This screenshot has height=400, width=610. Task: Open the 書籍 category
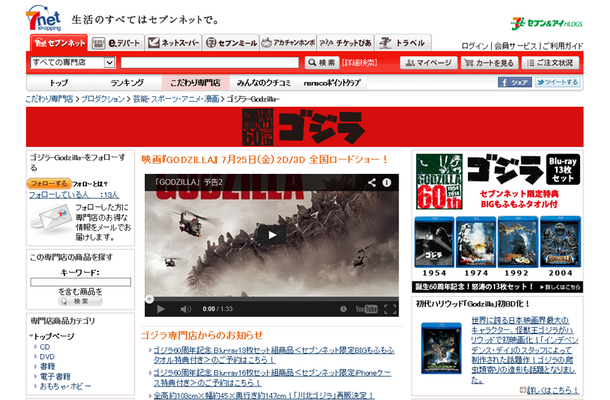47,366
